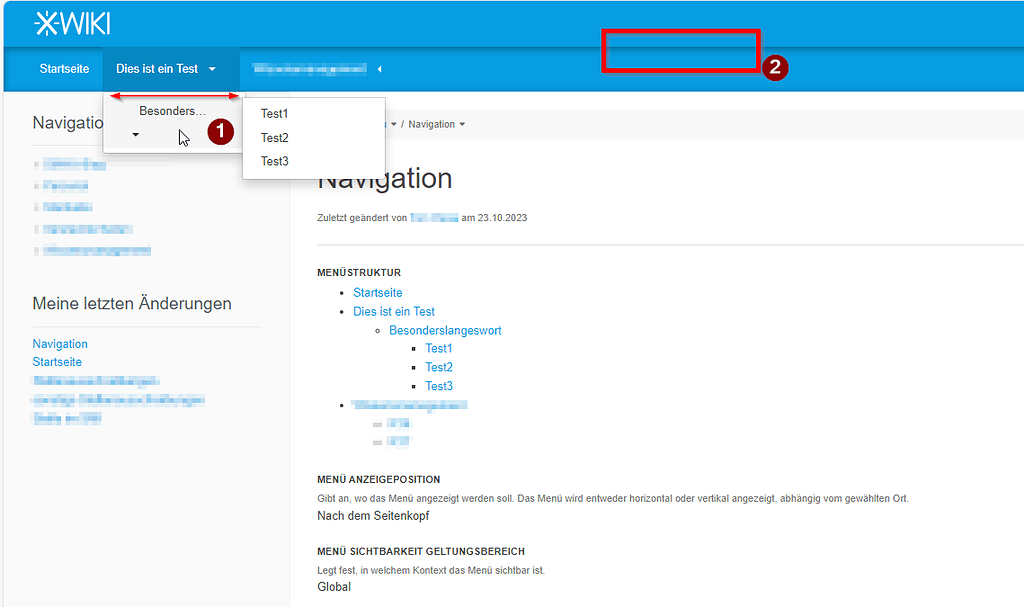Open Dies ist ein Test in the menu structure list
1024x607 pixels.
[x=394, y=311]
